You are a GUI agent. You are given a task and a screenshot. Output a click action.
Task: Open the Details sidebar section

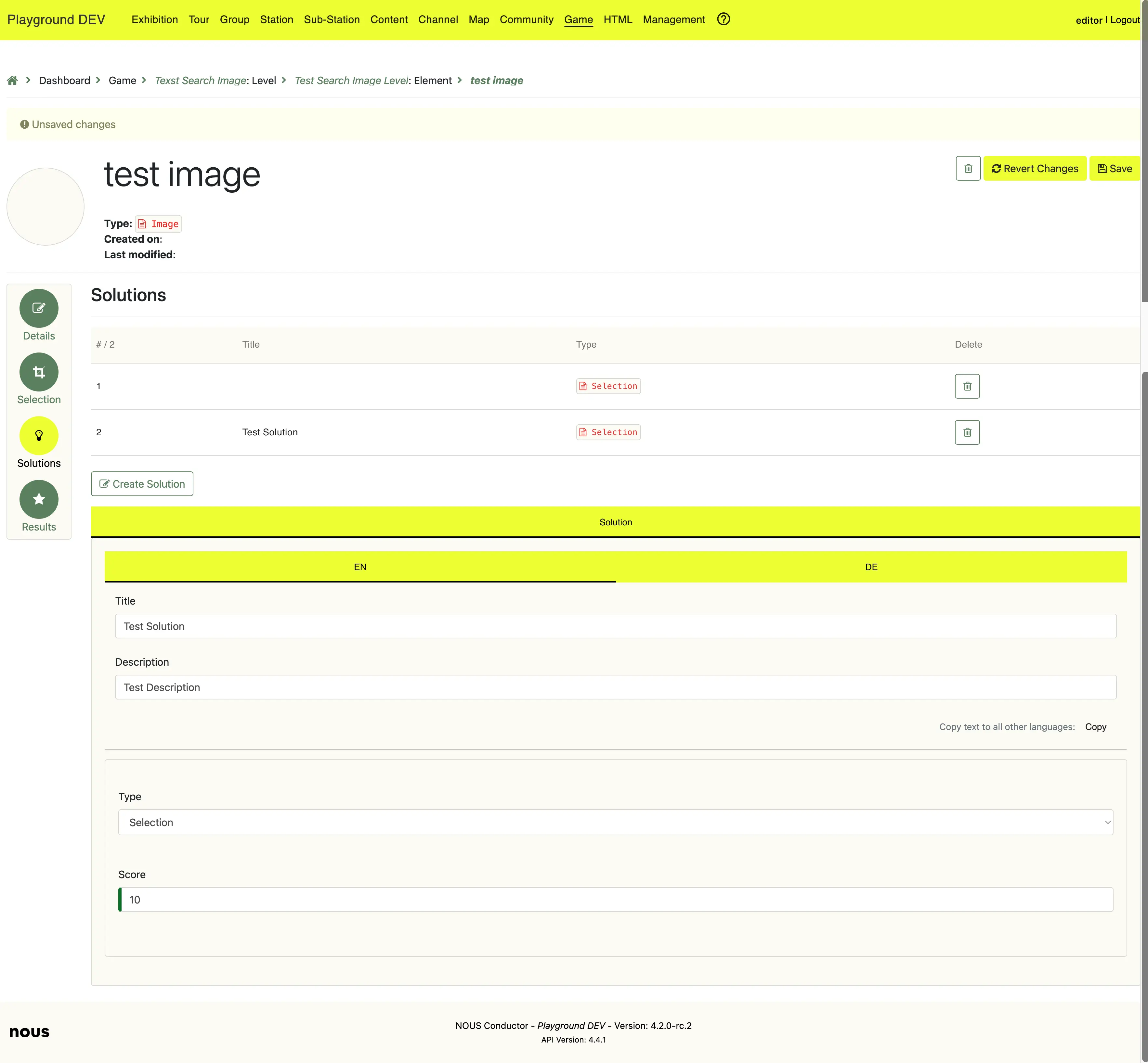(39, 308)
